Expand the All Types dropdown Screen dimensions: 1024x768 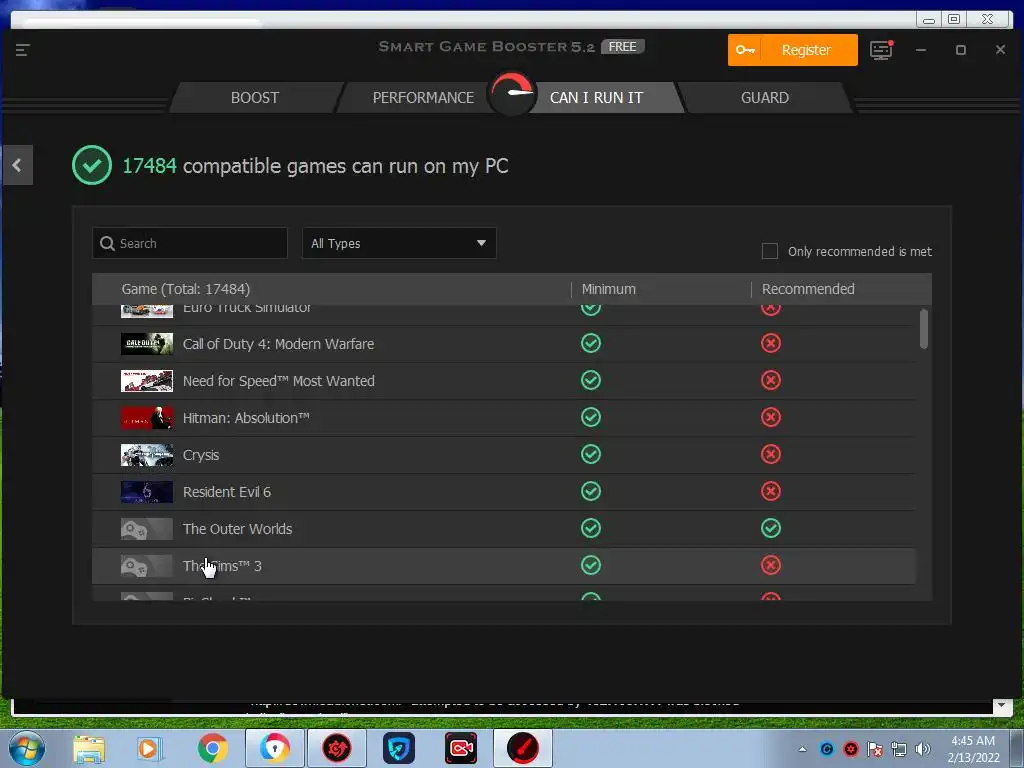[399, 243]
